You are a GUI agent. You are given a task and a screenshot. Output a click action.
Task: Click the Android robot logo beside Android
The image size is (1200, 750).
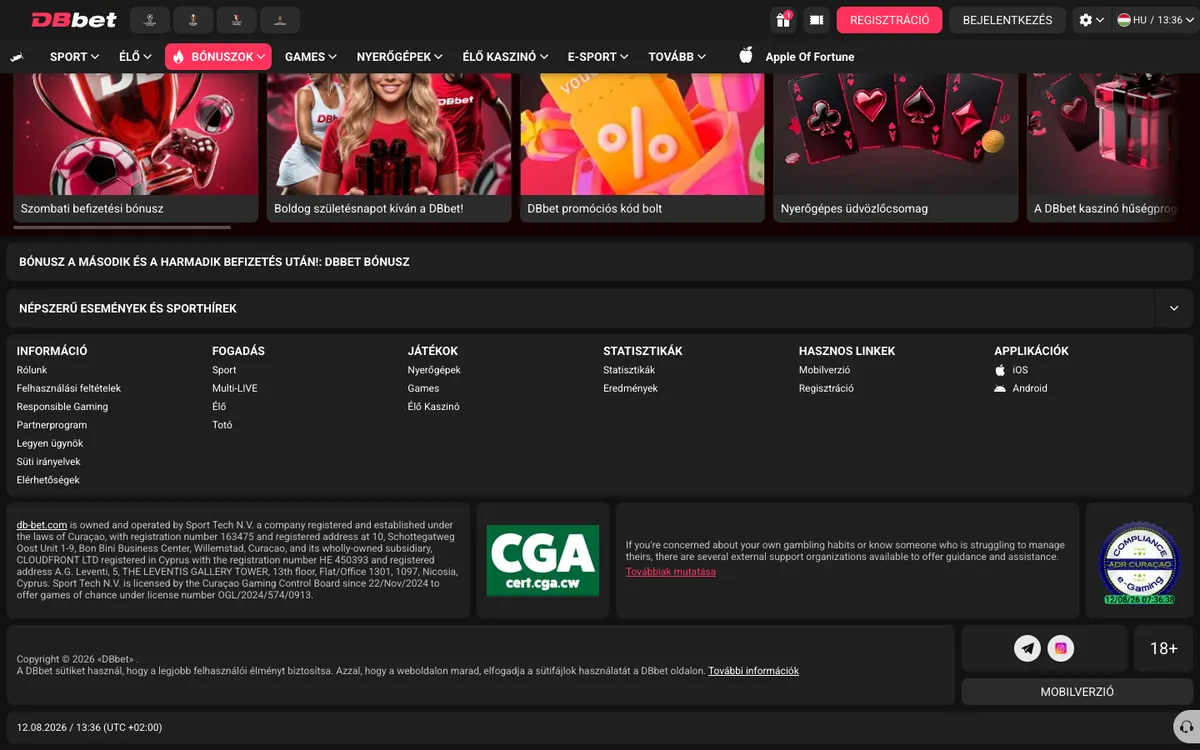[1000, 388]
